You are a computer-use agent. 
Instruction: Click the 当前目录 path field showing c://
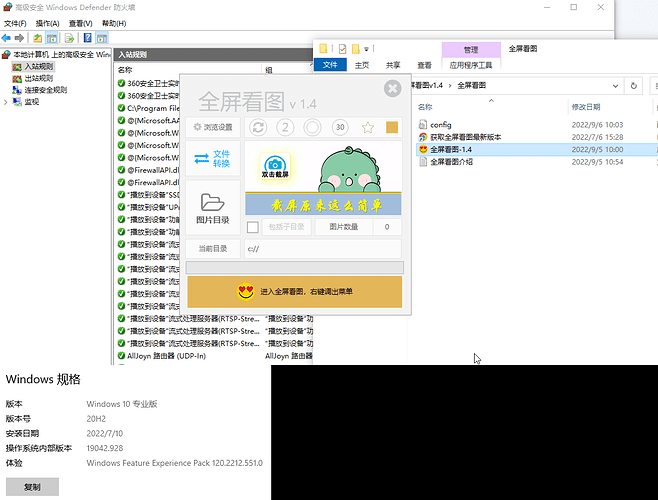coord(323,249)
